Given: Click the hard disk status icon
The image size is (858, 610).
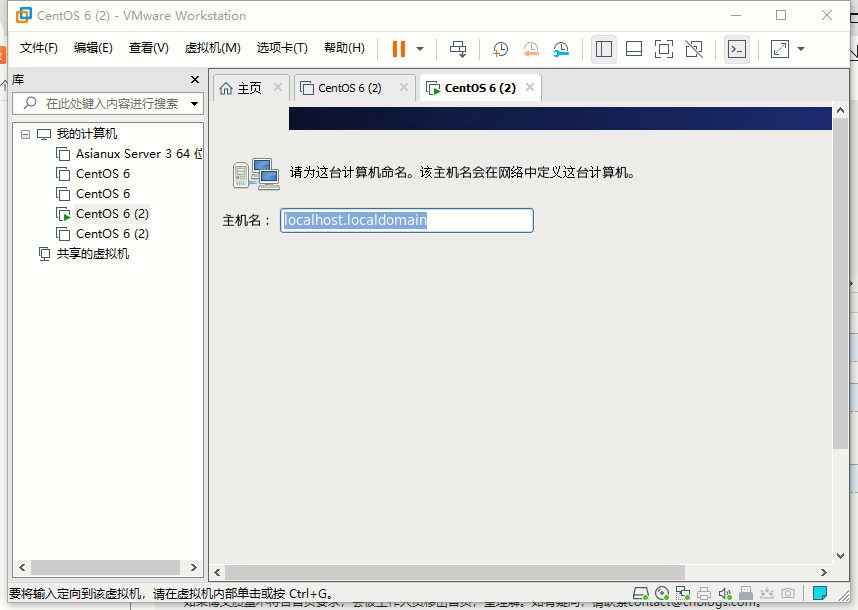Looking at the screenshot, I should point(640,593).
